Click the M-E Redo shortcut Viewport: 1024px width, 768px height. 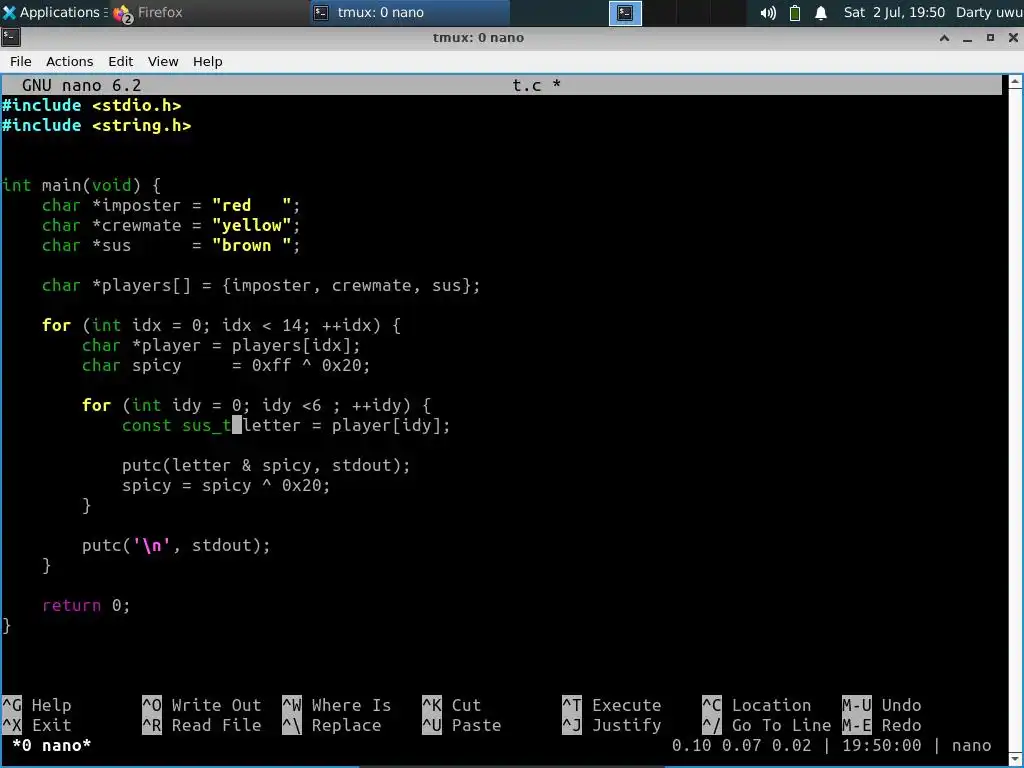click(882, 725)
